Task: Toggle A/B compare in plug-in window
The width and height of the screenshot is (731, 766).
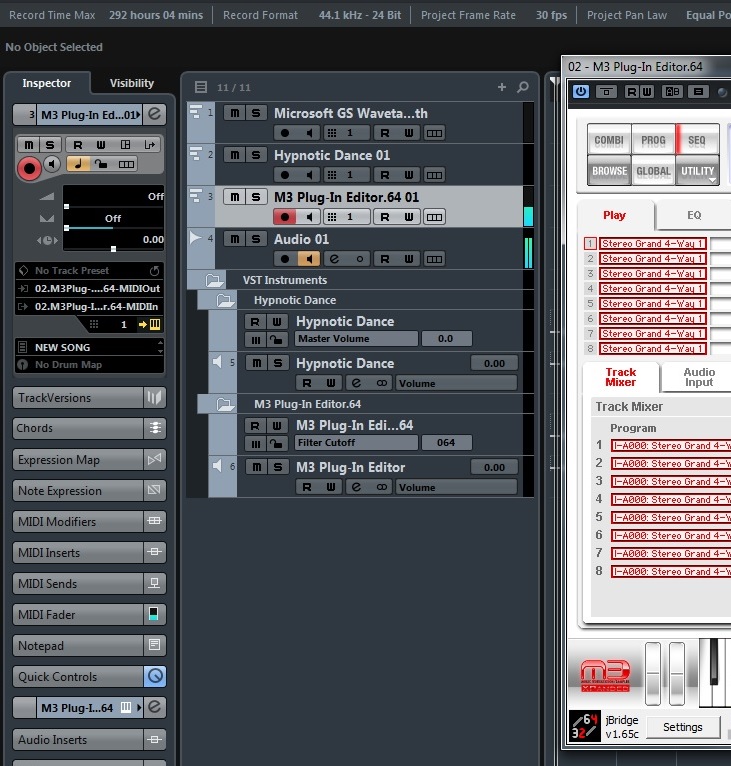Action: 672,91
